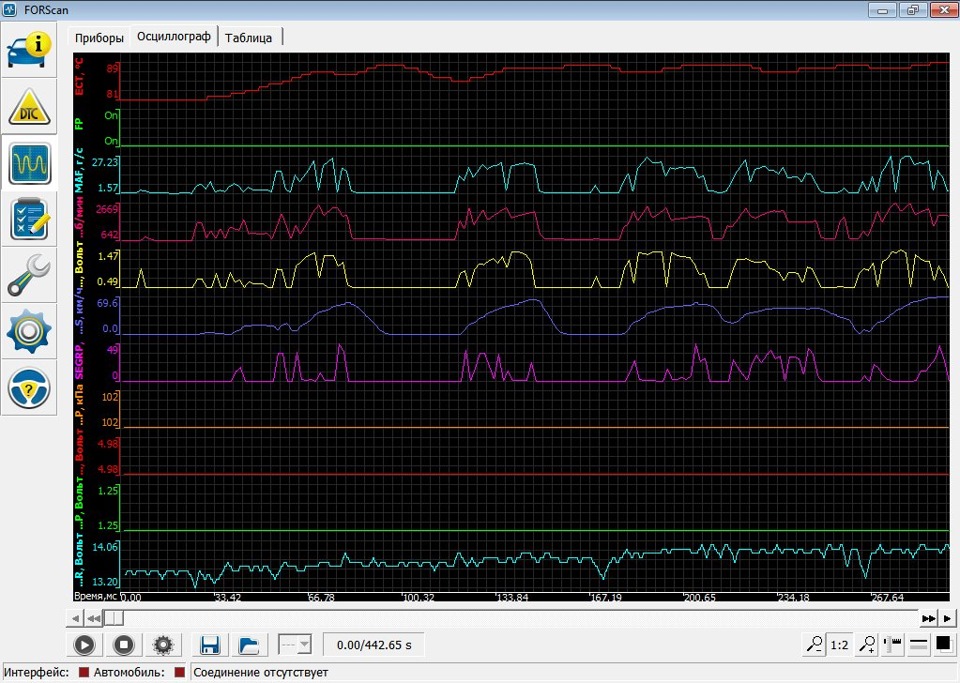Click the 100.32 time axis marker
The image size is (960, 683).
pyautogui.click(x=419, y=597)
